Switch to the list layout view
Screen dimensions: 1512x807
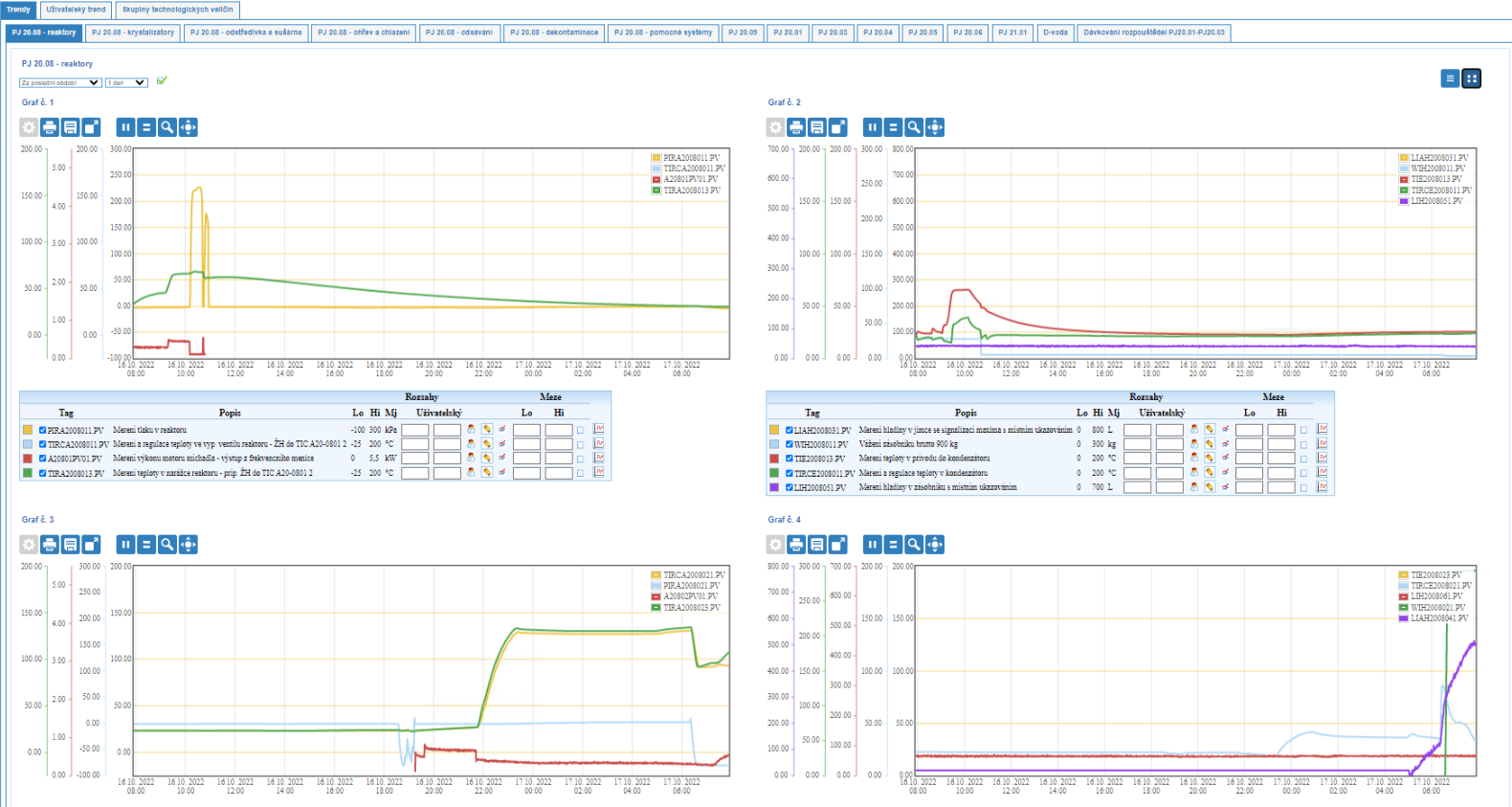point(1450,78)
